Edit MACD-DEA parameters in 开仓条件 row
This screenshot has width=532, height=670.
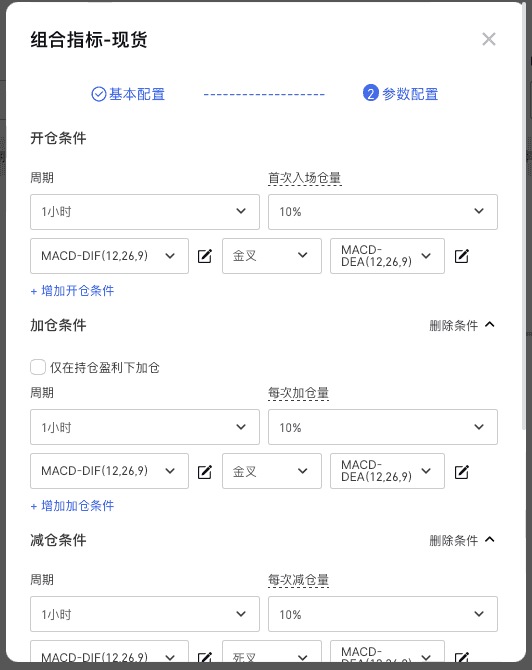461,256
